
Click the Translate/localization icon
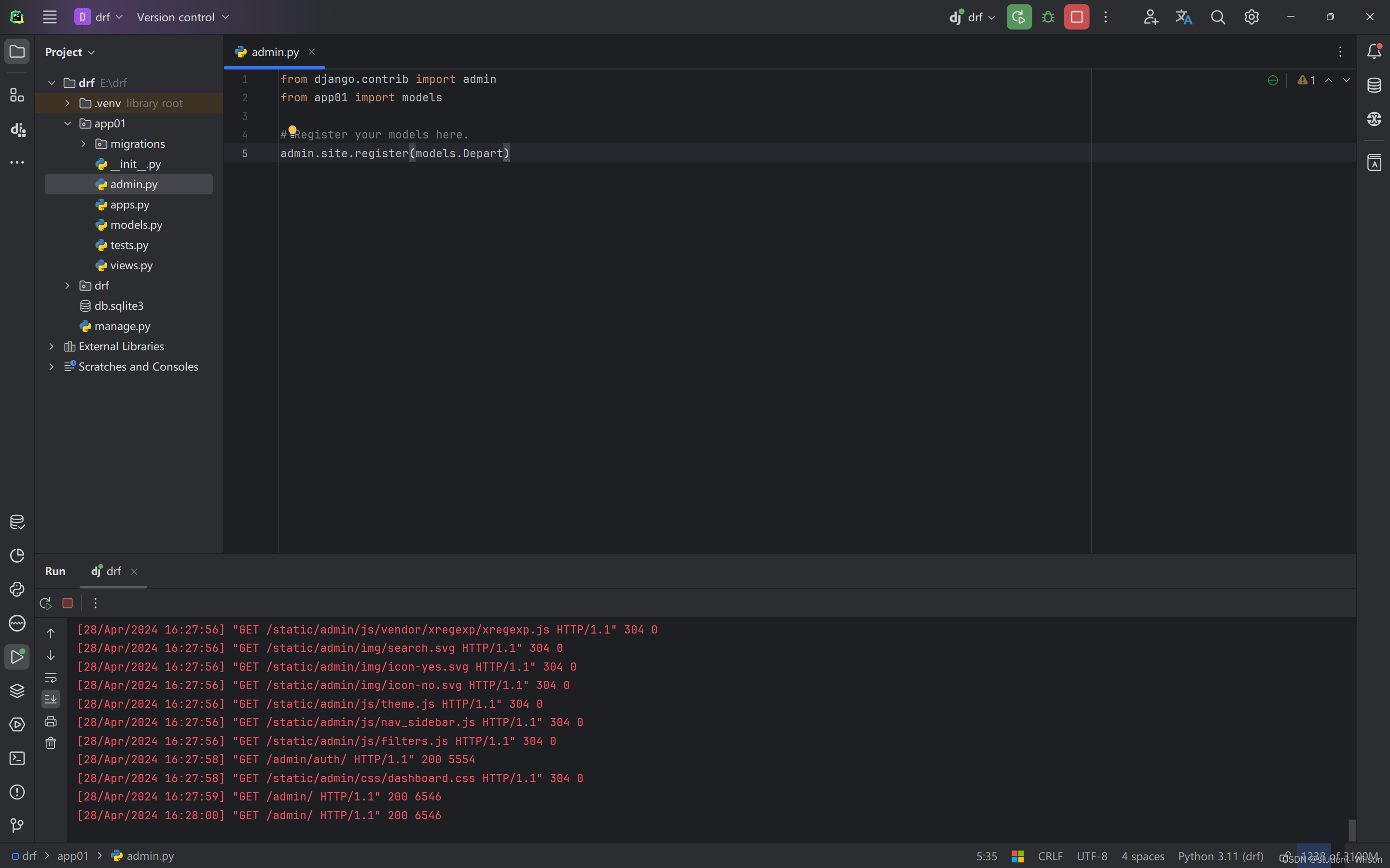(x=1184, y=17)
